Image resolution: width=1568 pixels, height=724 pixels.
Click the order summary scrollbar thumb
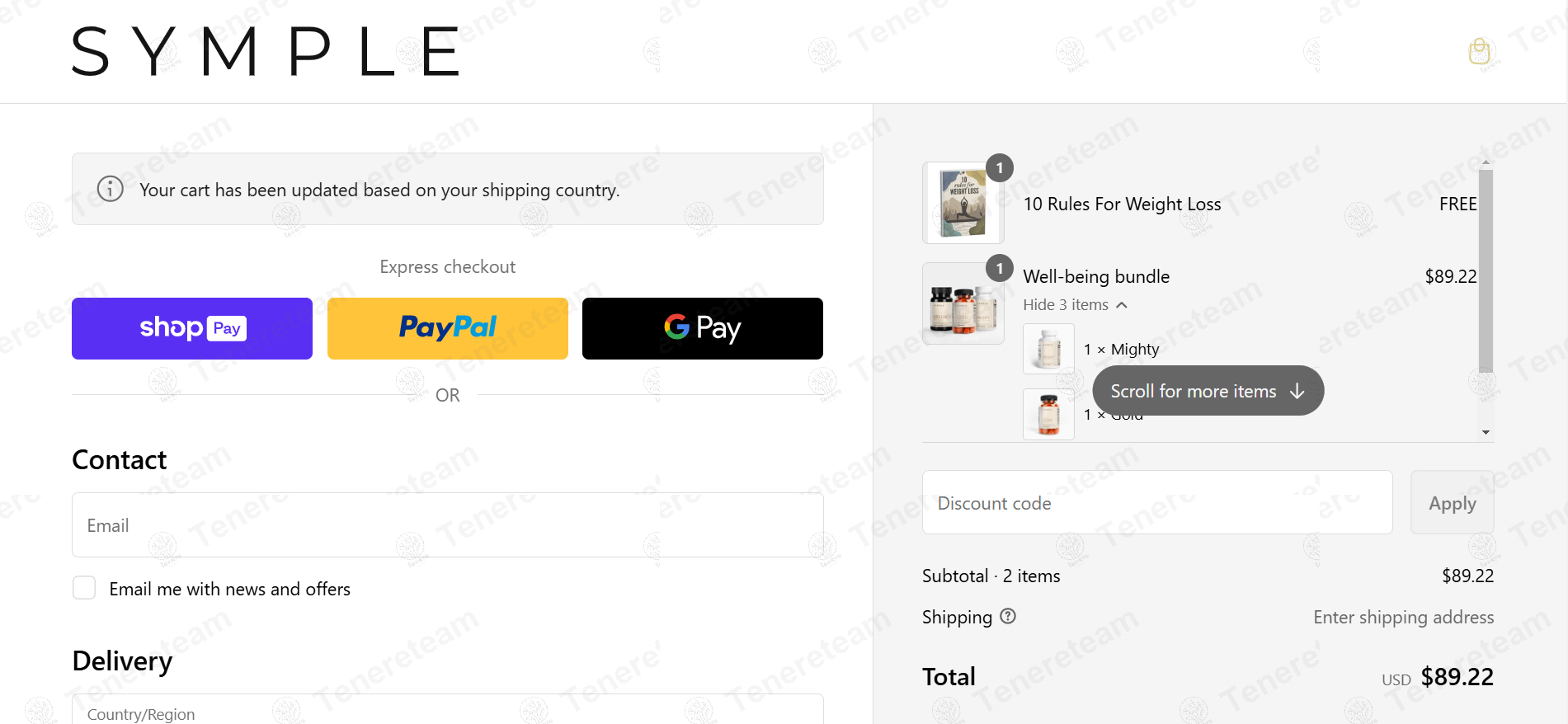pos(1486,271)
